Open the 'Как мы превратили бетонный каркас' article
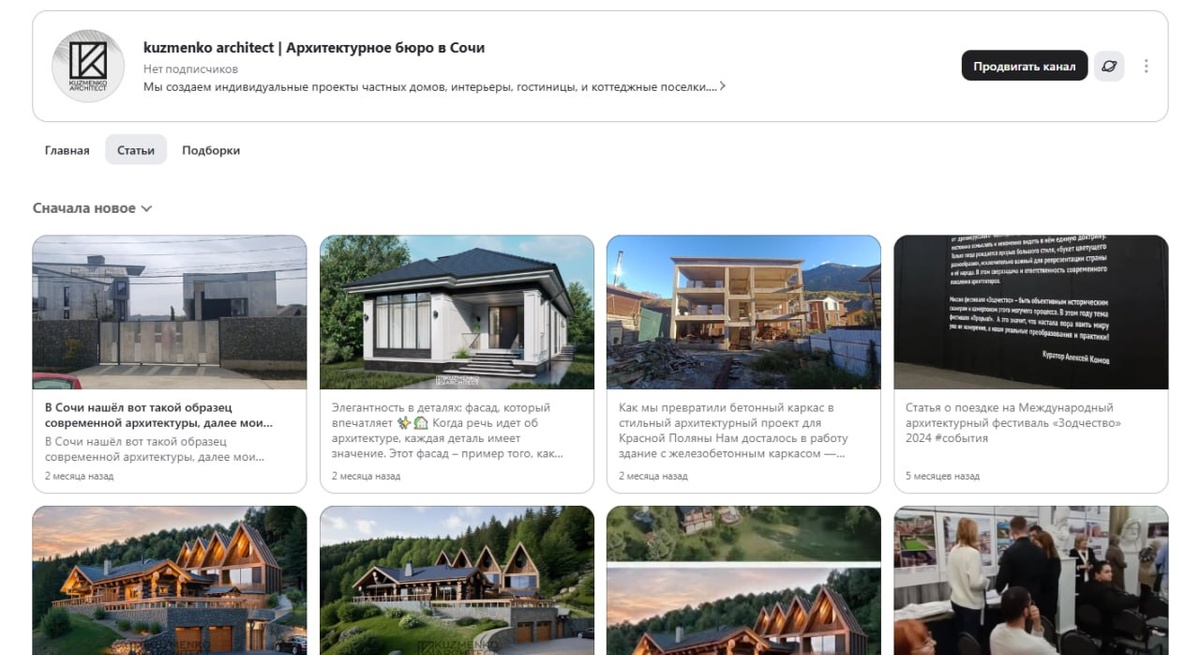Image resolution: width=1200 pixels, height=655 pixels. point(734,431)
